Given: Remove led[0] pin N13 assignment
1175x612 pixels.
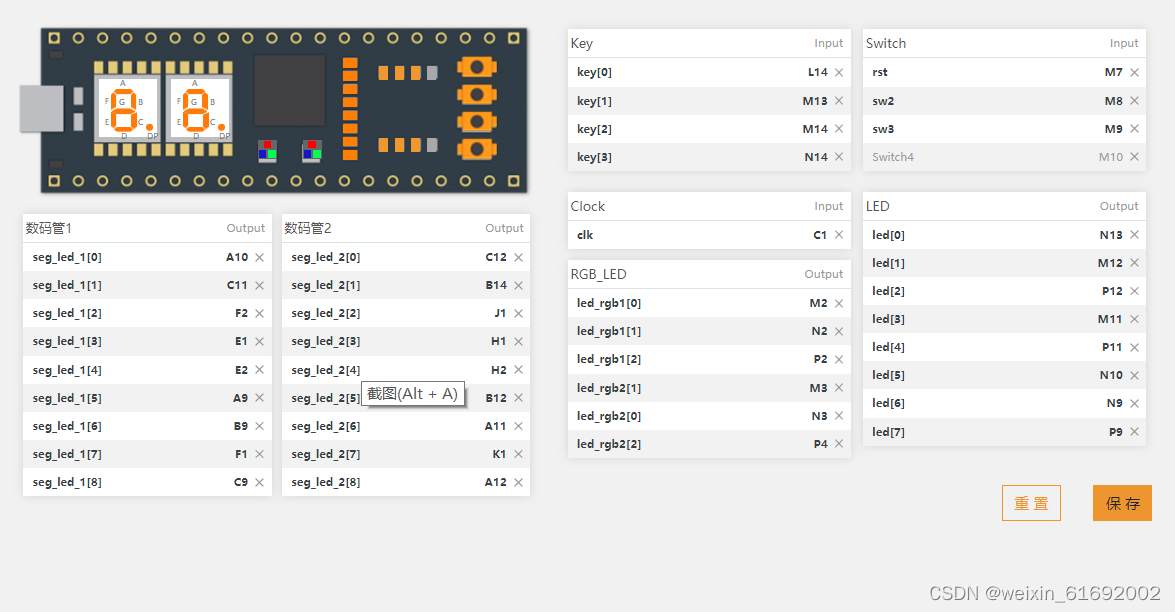Looking at the screenshot, I should click(x=1135, y=235).
